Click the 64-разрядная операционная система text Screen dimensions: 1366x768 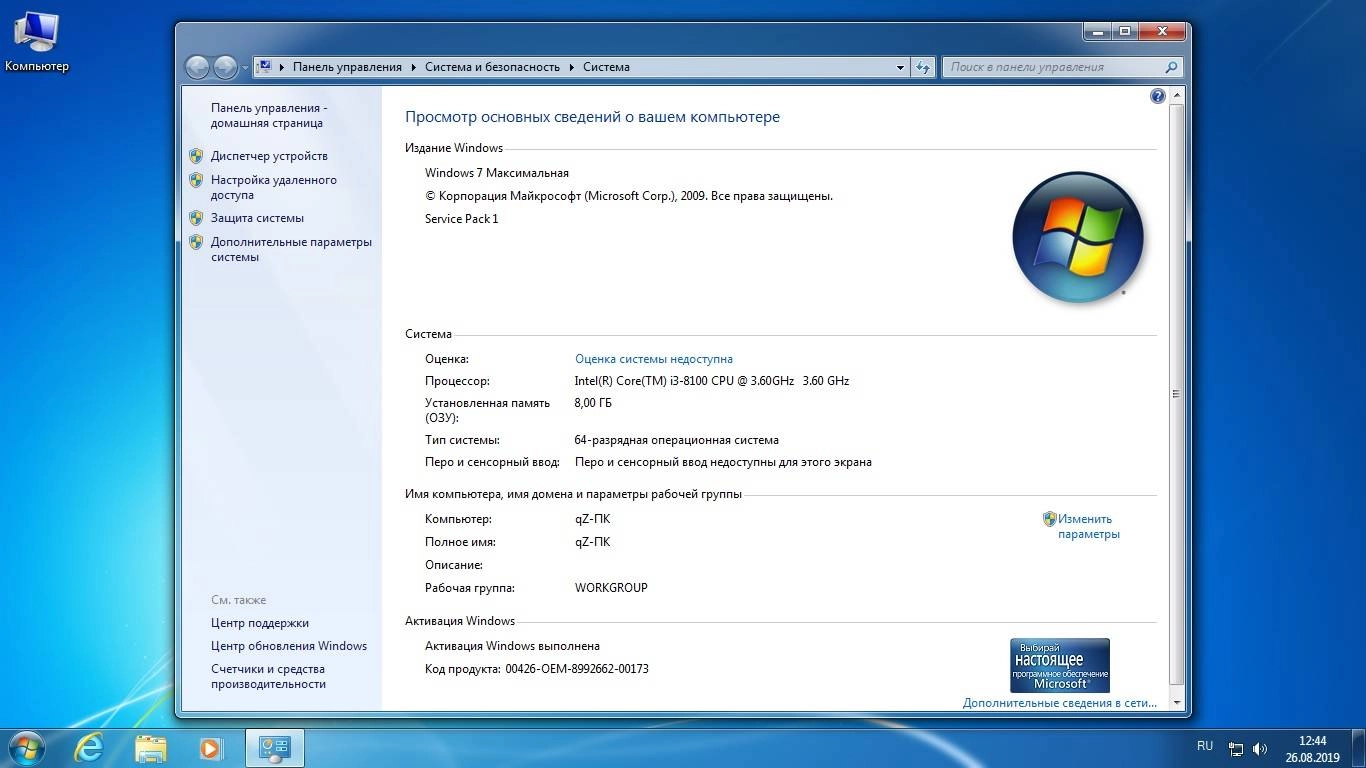[x=676, y=440]
